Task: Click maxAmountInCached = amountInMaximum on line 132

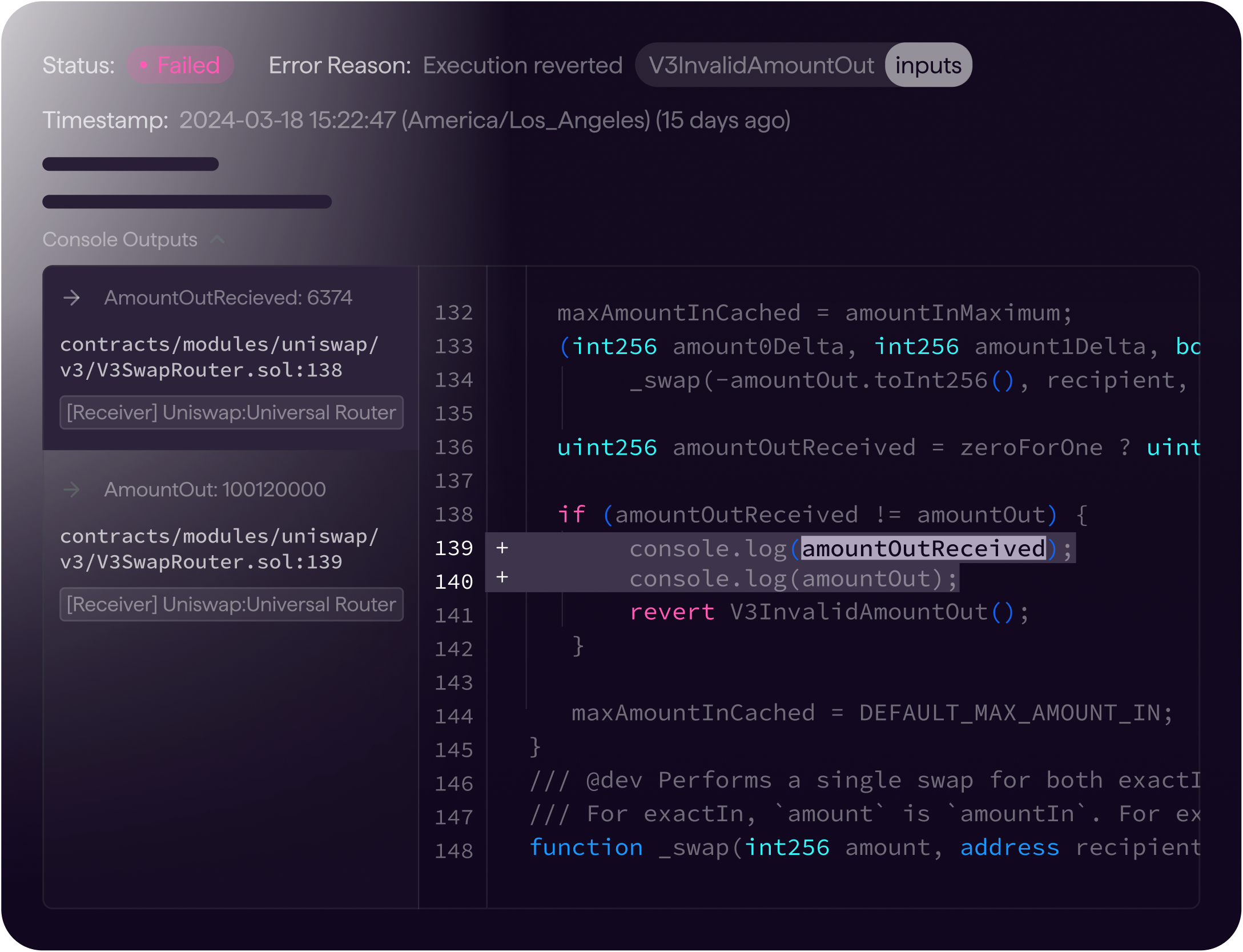Action: tap(815, 313)
